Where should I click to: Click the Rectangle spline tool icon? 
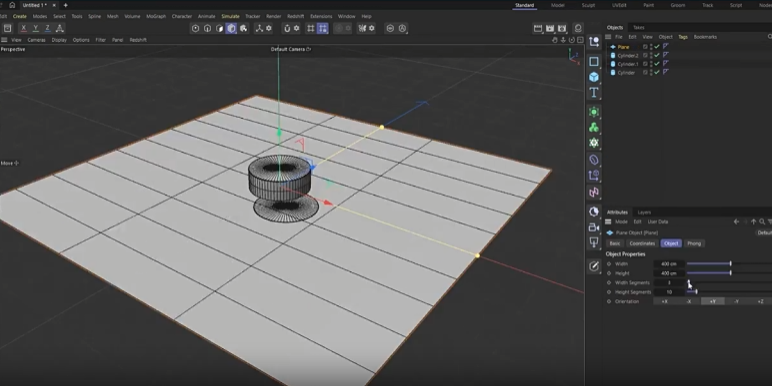point(594,62)
